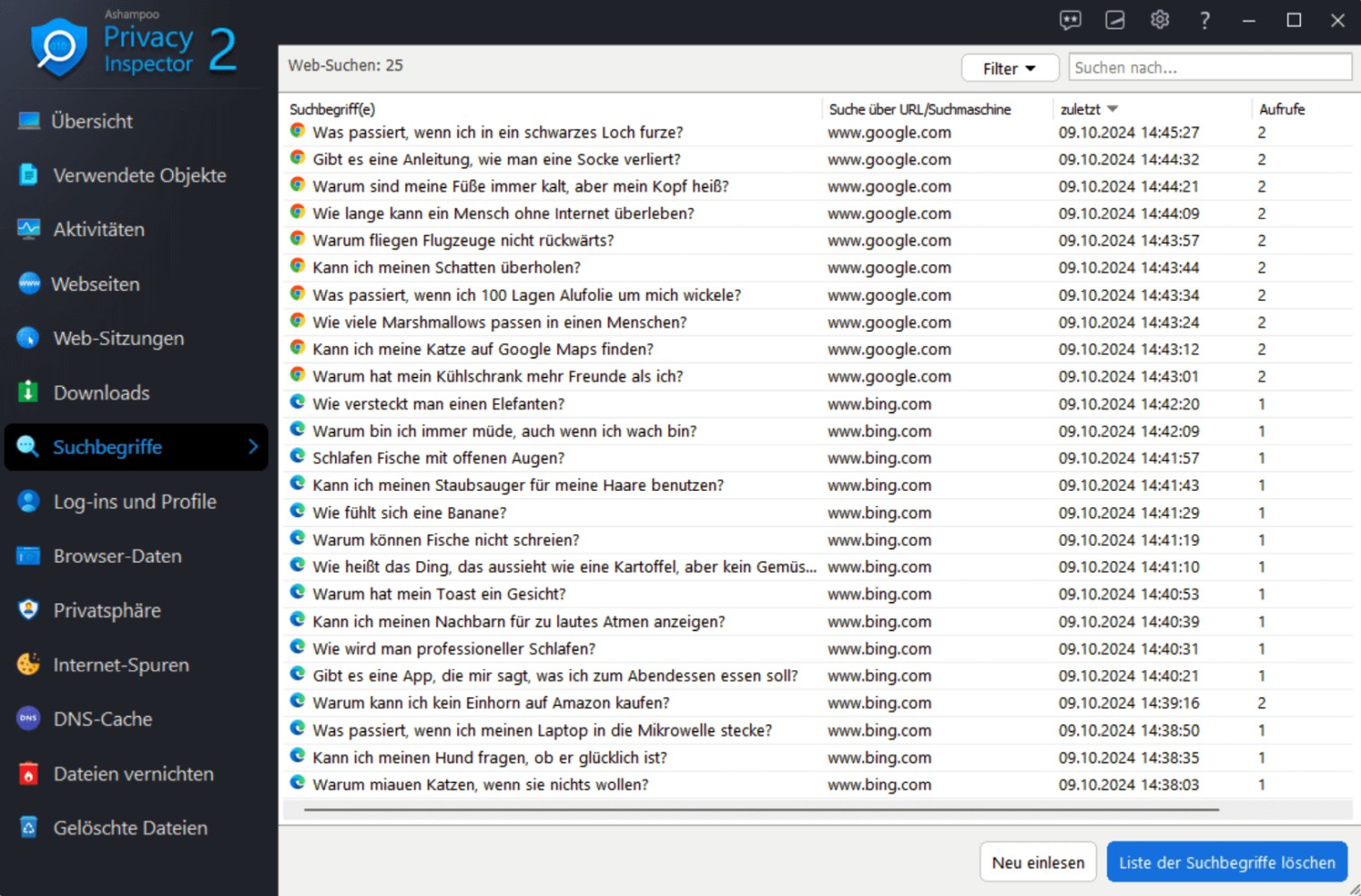Click the Webseiten globe icon
The width and height of the screenshot is (1361, 896).
point(28,283)
